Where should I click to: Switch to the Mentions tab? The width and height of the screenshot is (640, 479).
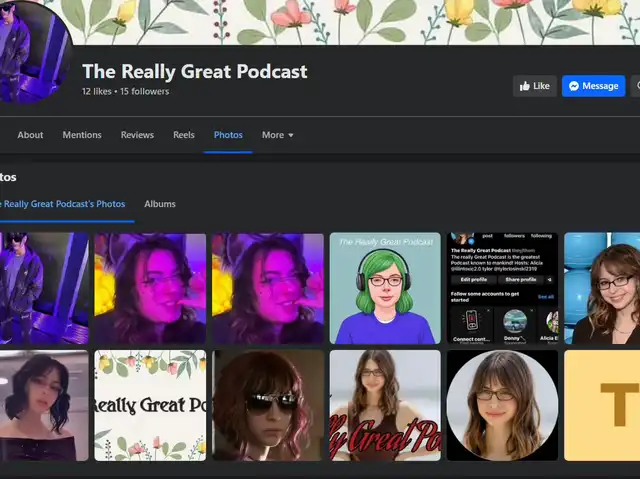[82, 135]
